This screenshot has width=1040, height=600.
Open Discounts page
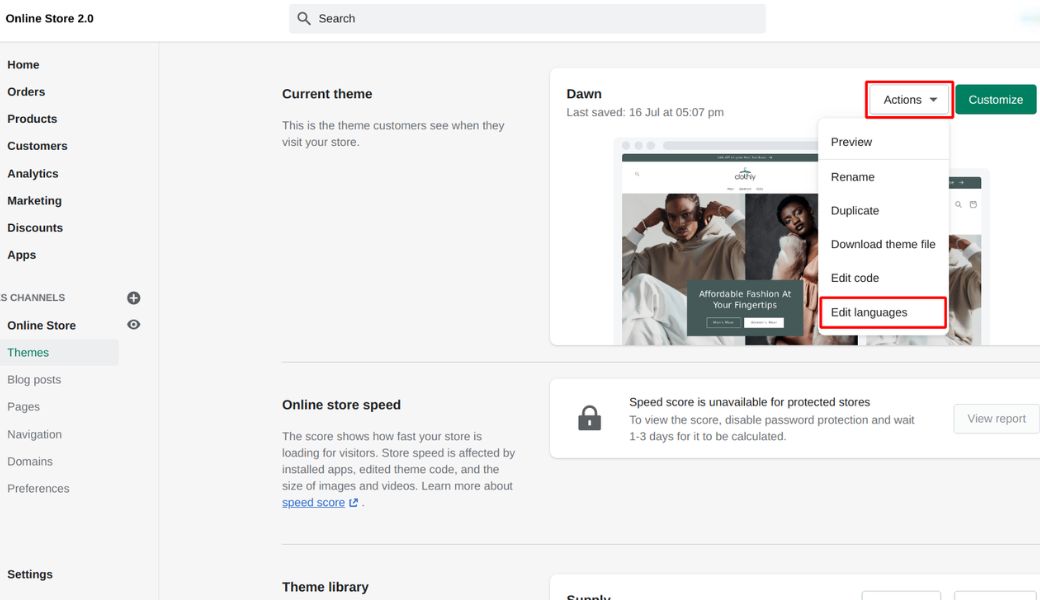coord(34,228)
